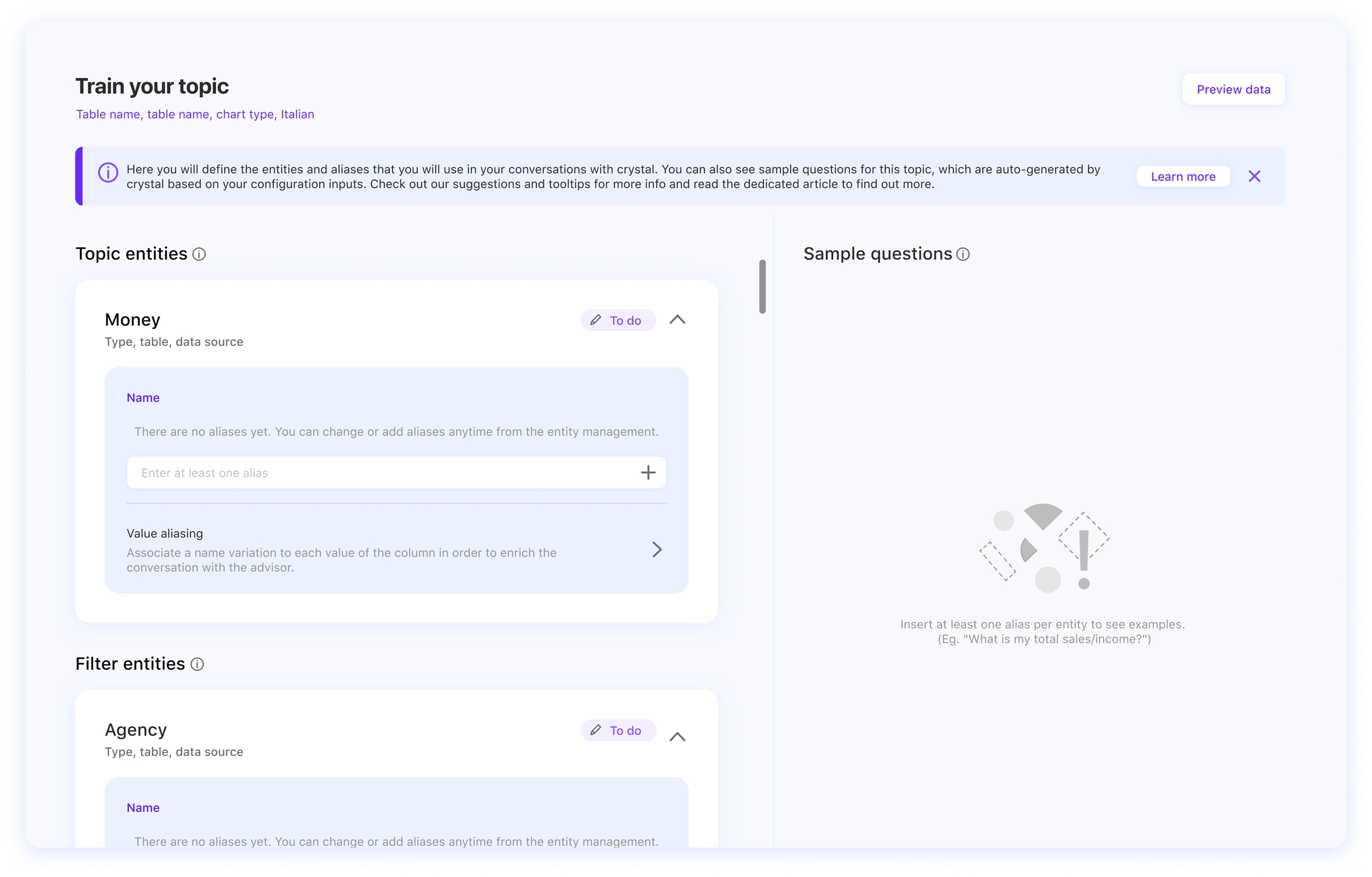Screen dimensions: 1372x877
Task: Dismiss the info banner with the X
Action: pos(1255,176)
